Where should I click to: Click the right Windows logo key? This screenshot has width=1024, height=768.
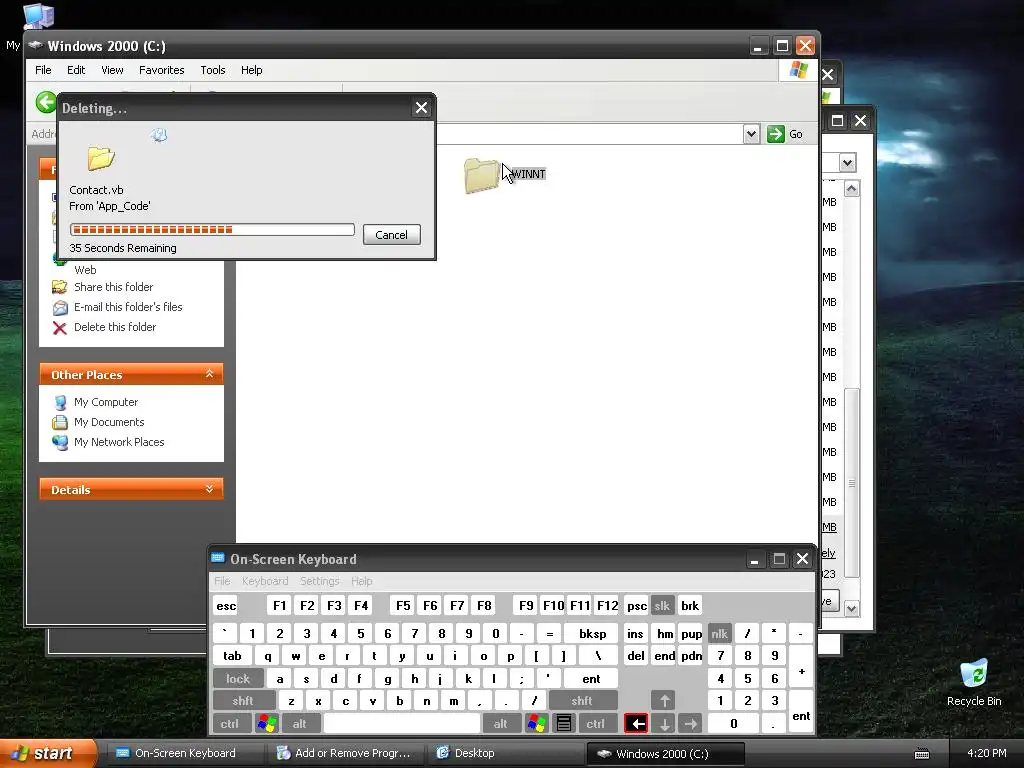[537, 724]
